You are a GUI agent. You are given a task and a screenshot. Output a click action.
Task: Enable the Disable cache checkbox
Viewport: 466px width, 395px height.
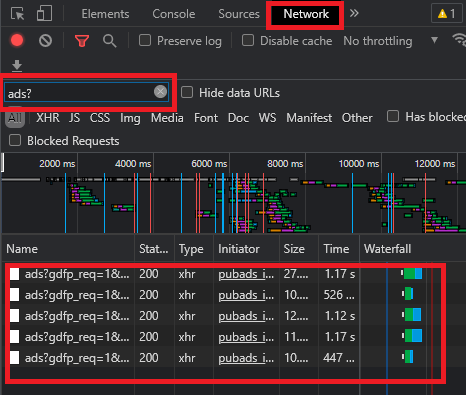(x=248, y=40)
